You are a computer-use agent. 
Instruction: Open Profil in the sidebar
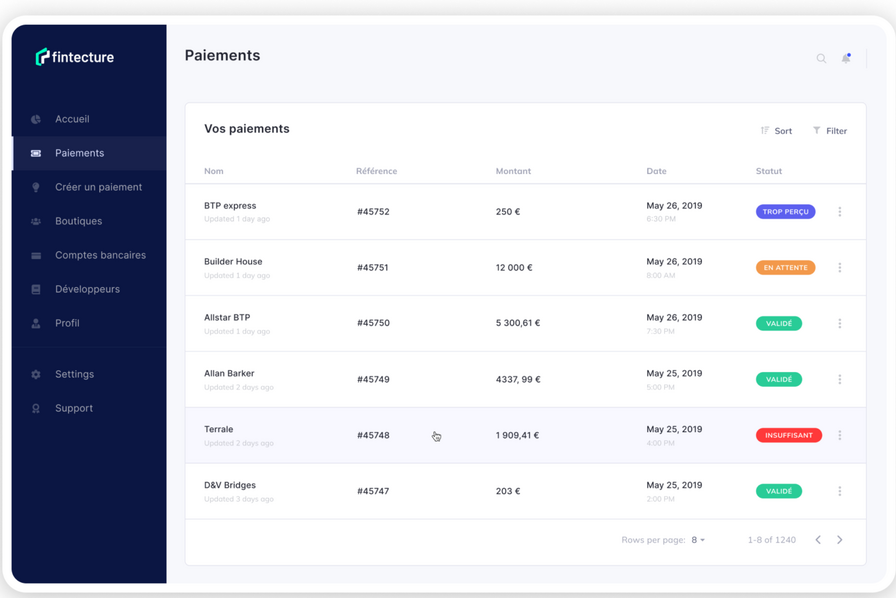click(x=89, y=323)
